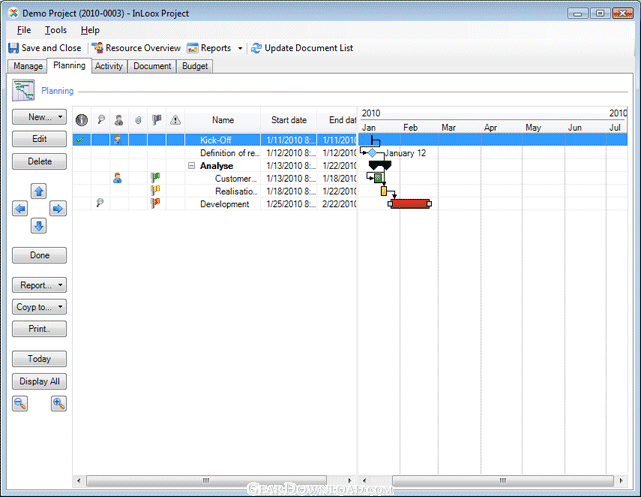Click the attachment paperclip column header icon
The height and width of the screenshot is (497, 641).
tap(138, 120)
